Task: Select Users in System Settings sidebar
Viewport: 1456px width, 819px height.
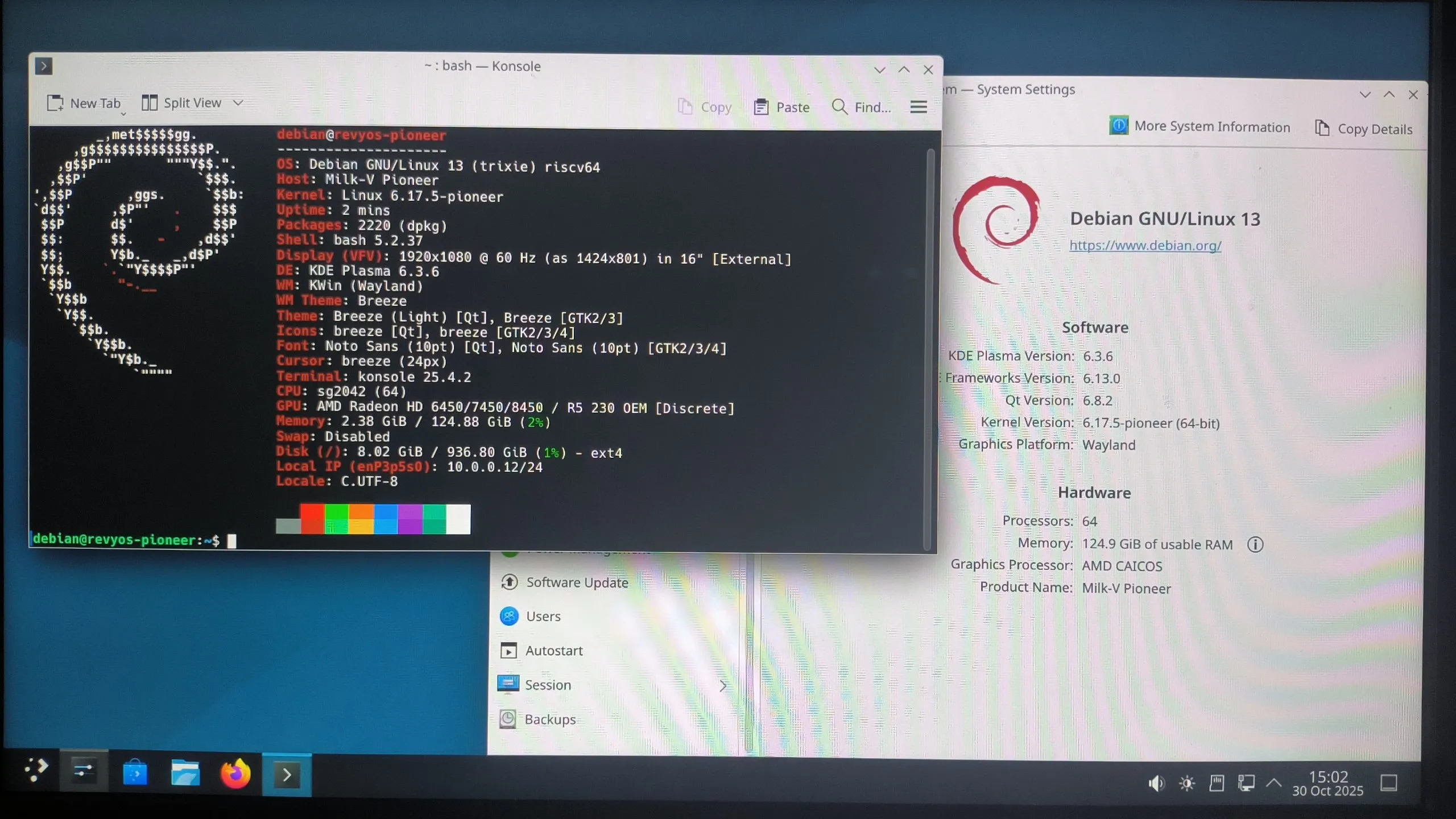Action: click(543, 616)
